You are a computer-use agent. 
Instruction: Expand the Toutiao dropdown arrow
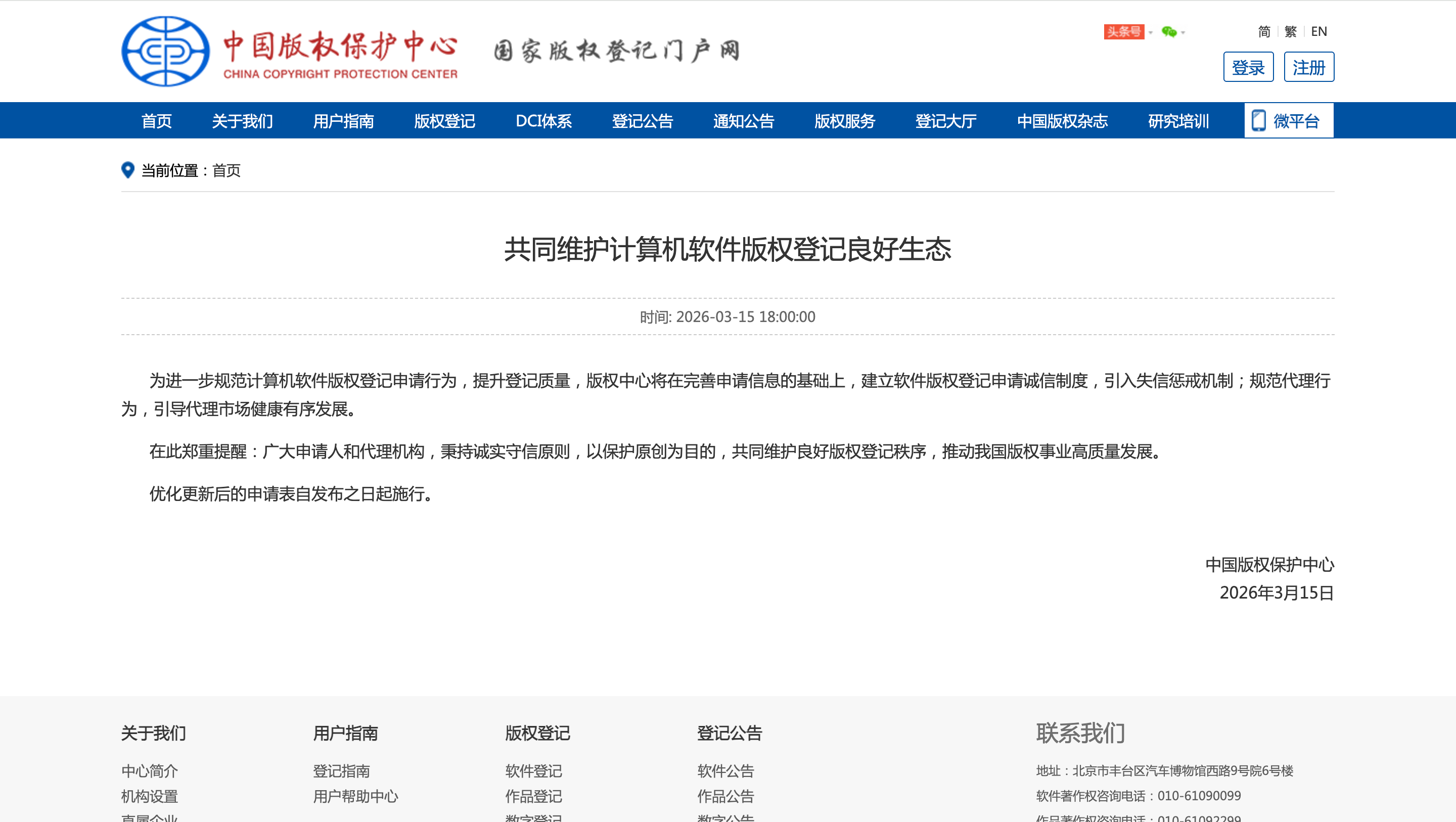click(1150, 33)
